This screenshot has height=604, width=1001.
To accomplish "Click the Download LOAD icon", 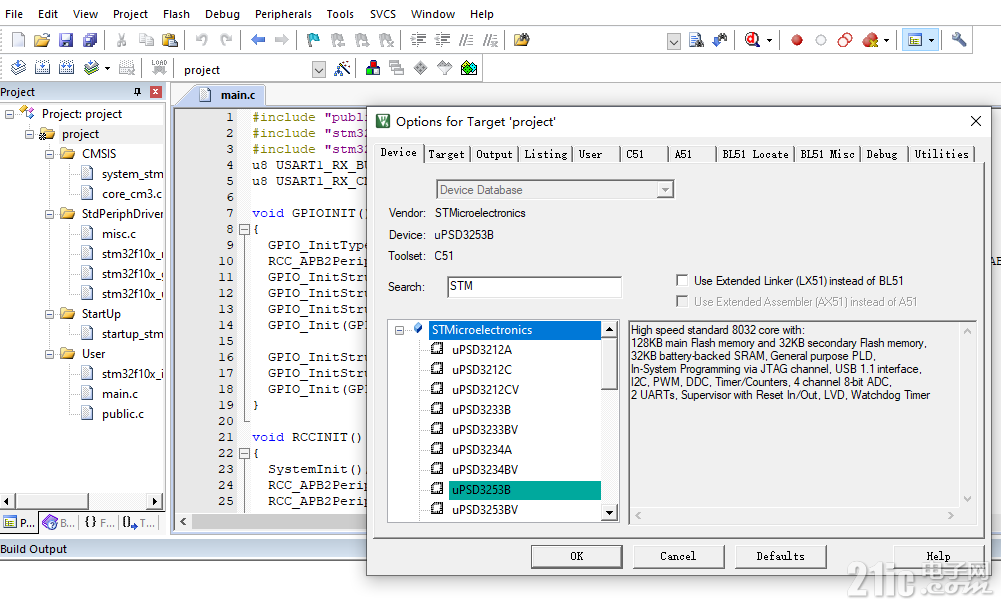I will coord(159,67).
